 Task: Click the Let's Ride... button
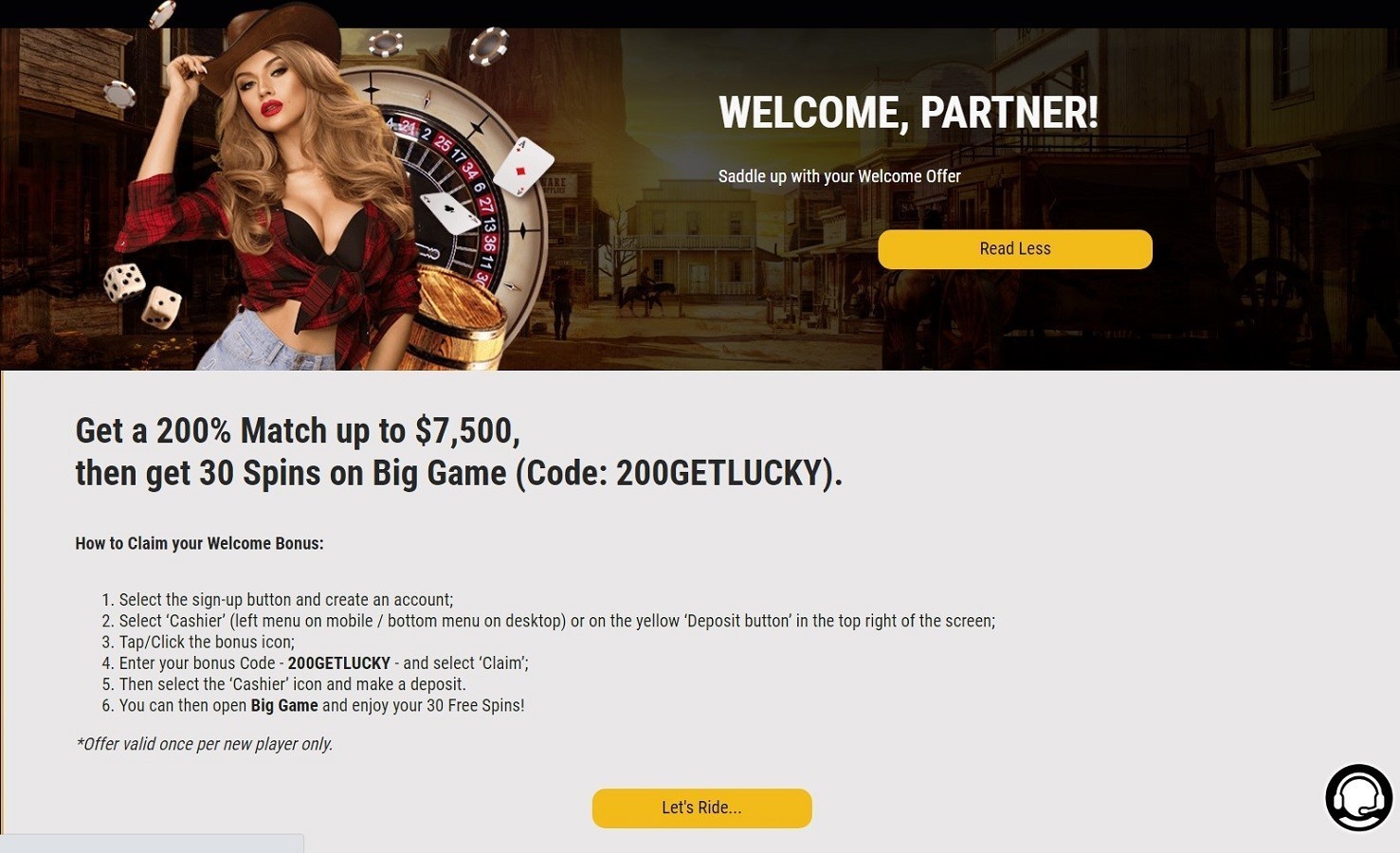click(702, 808)
